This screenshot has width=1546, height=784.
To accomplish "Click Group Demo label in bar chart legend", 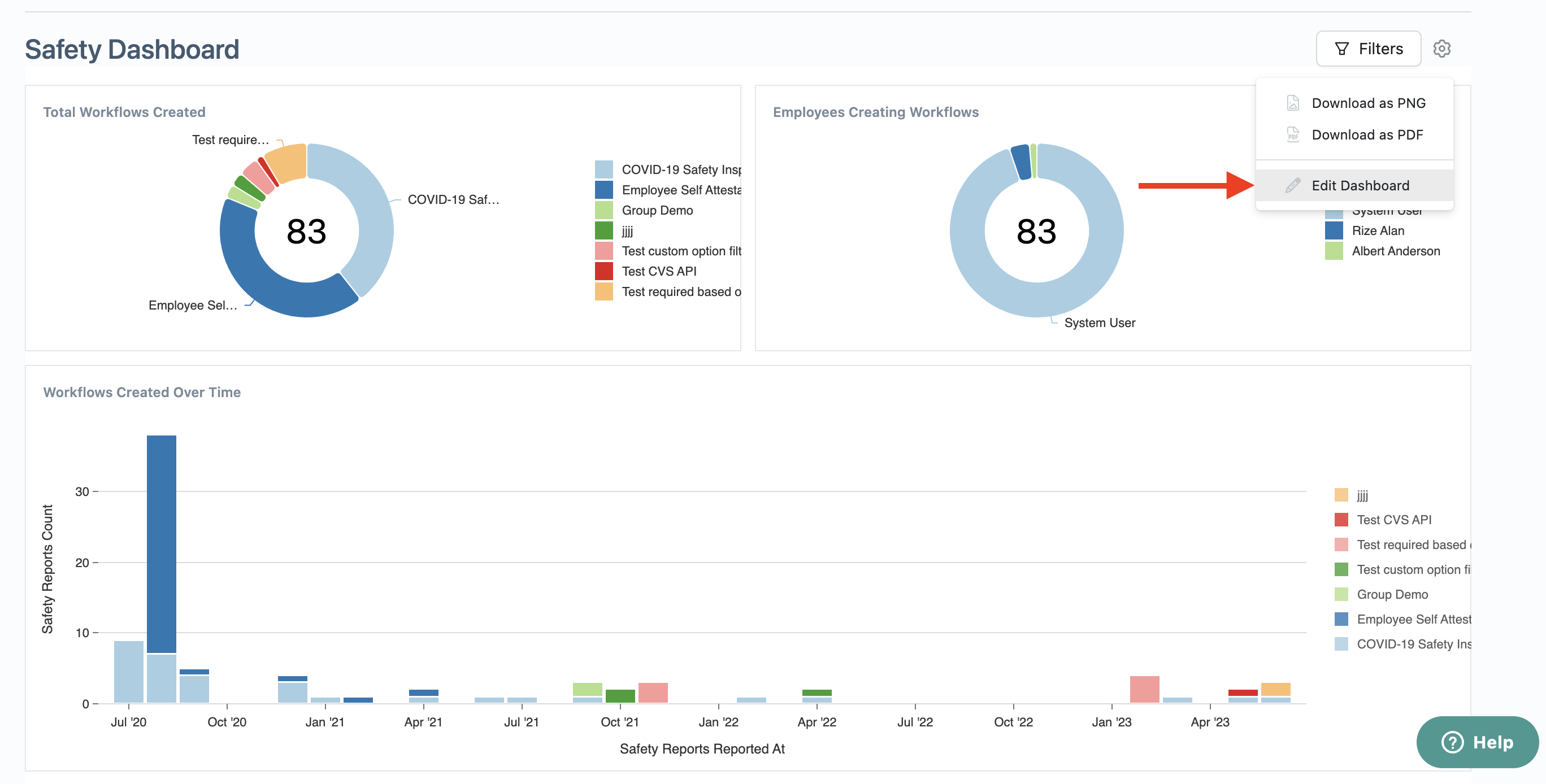I will point(1392,594).
